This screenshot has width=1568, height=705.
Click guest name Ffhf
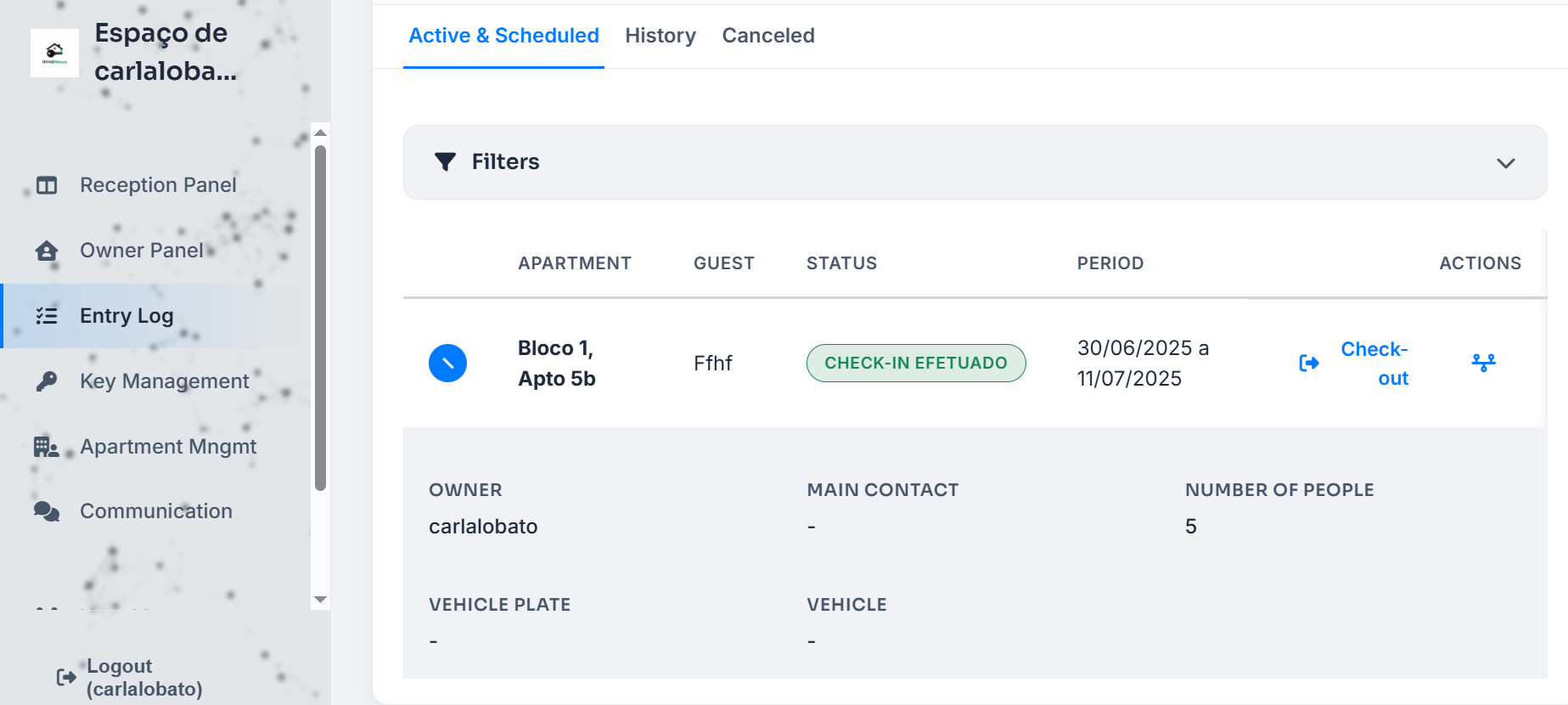[712, 364]
